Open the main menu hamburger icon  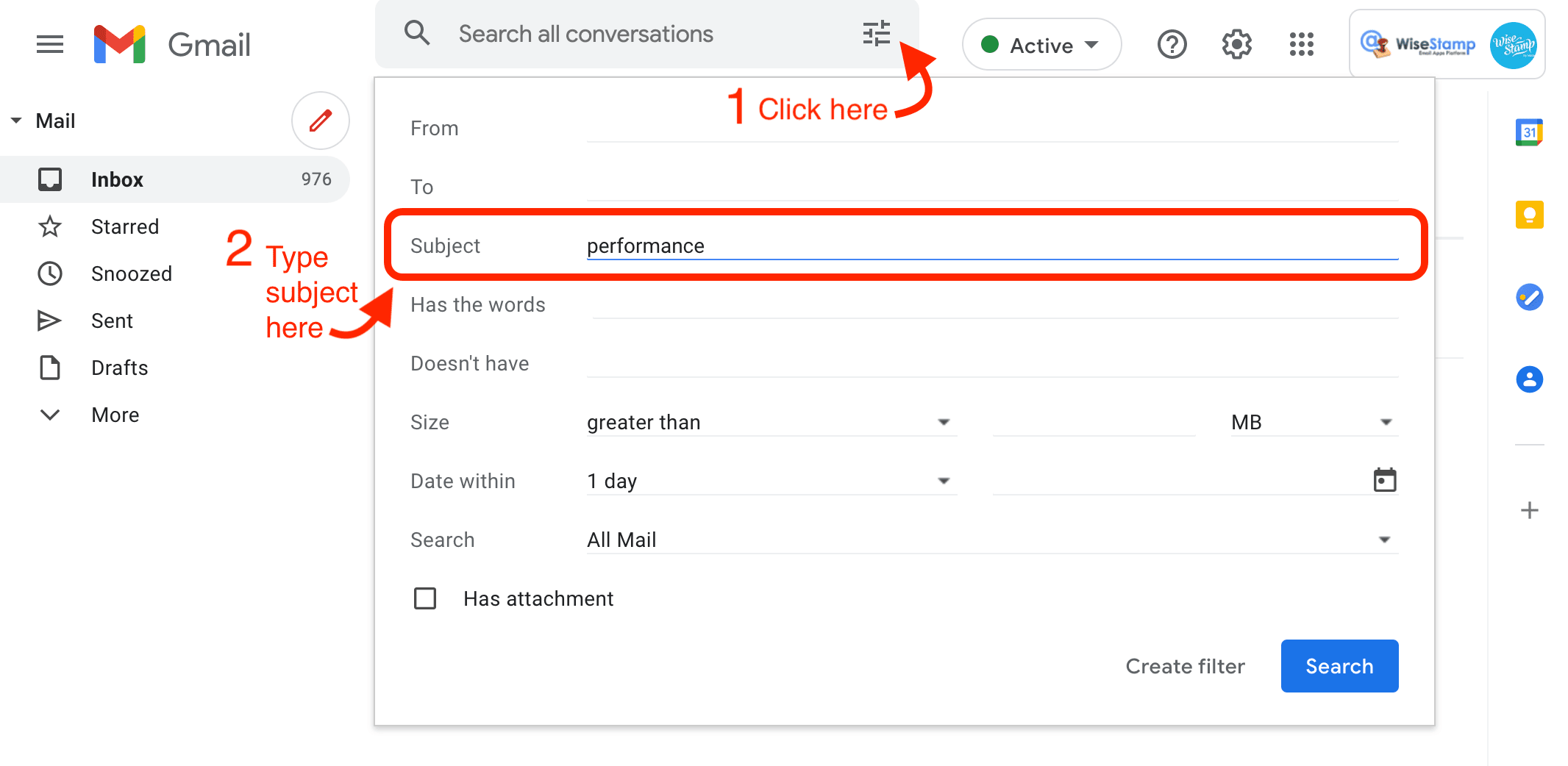pos(50,45)
